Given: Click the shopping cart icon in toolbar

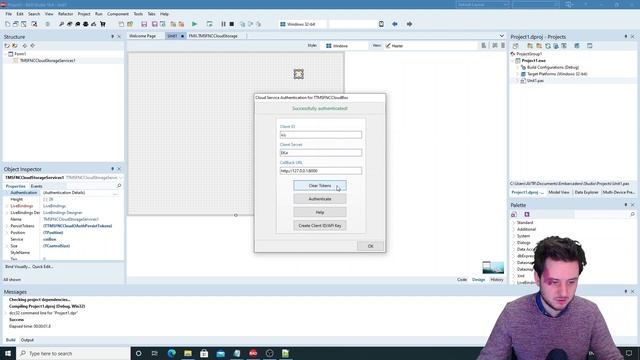Looking at the screenshot, I should click(x=103, y=24).
